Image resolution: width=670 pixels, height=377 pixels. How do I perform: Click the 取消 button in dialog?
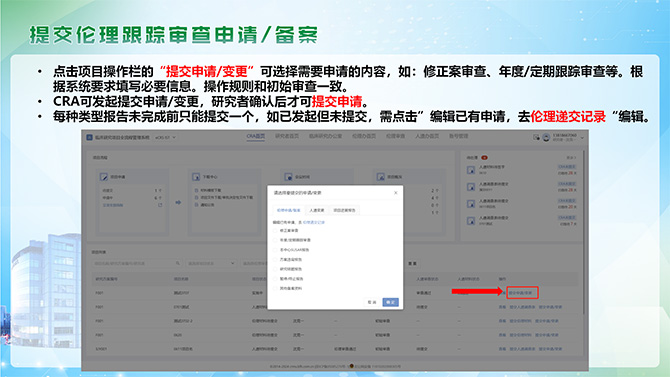372,302
